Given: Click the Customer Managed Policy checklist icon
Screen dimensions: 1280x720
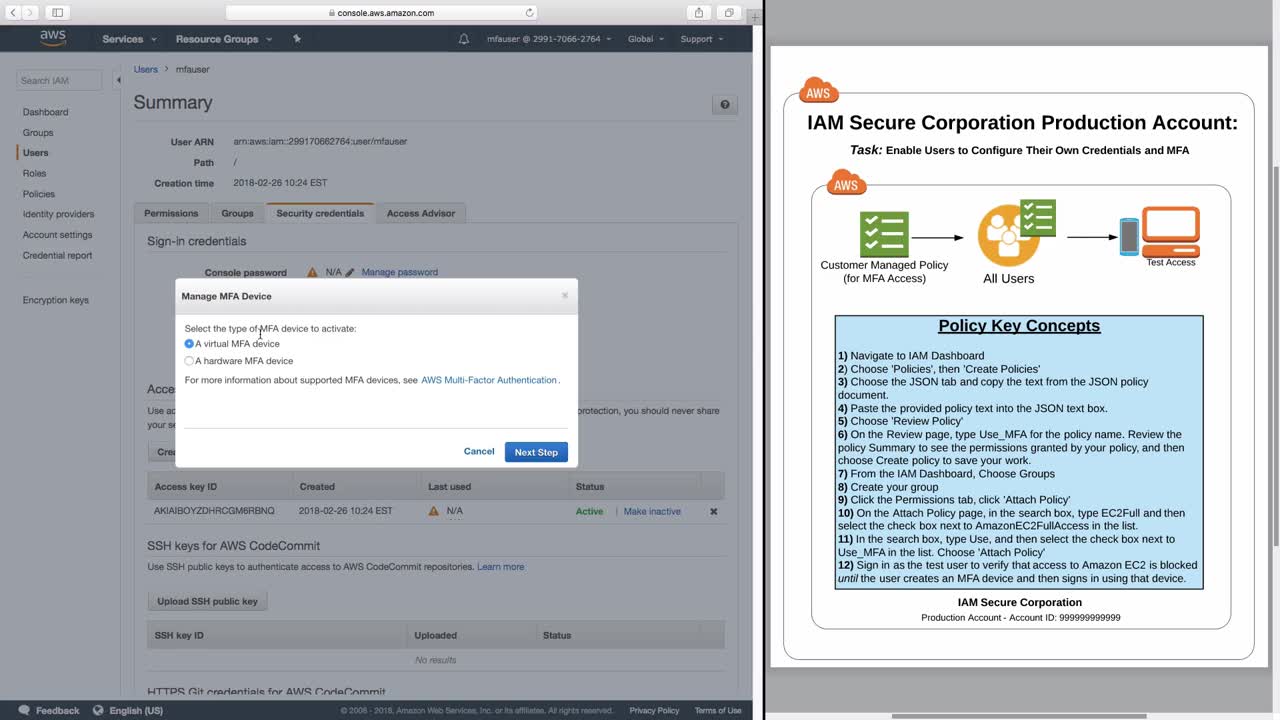Looking at the screenshot, I should click(x=884, y=235).
